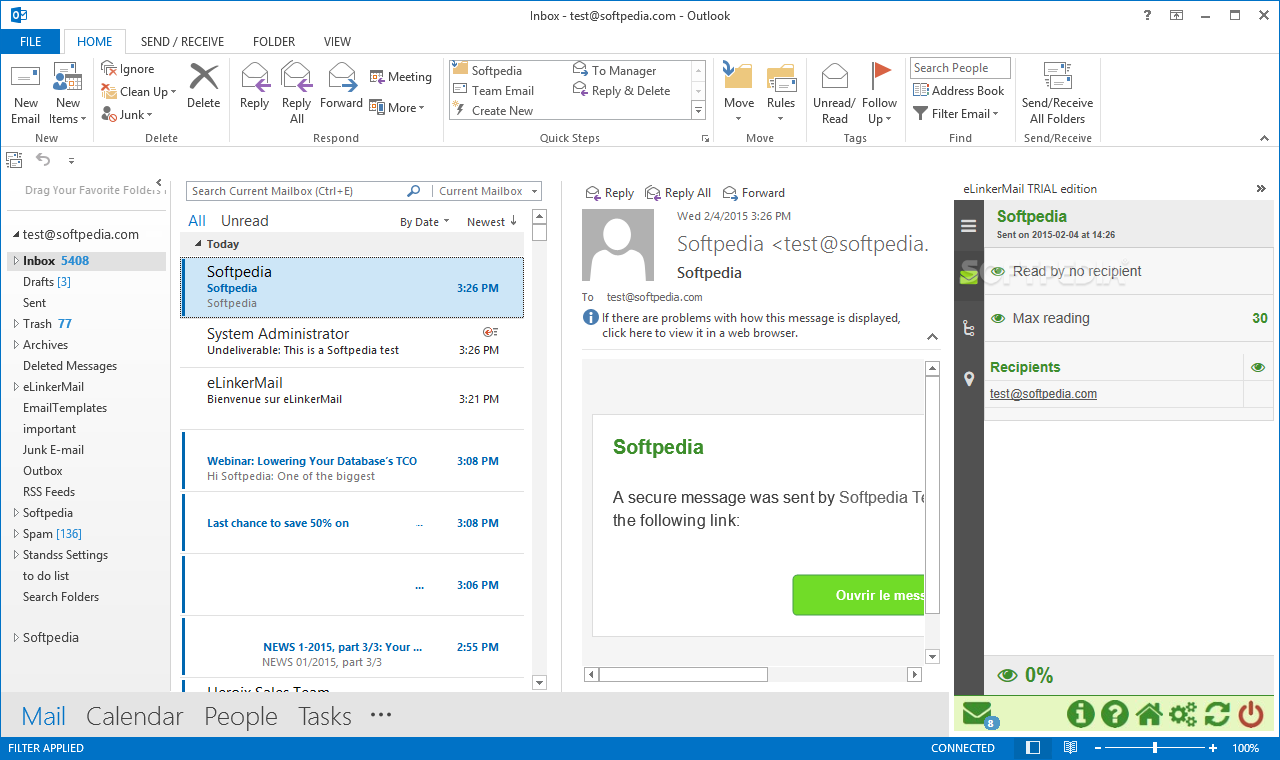The height and width of the screenshot is (760, 1280).
Task: Click the To Manager quick step
Action: (x=615, y=70)
